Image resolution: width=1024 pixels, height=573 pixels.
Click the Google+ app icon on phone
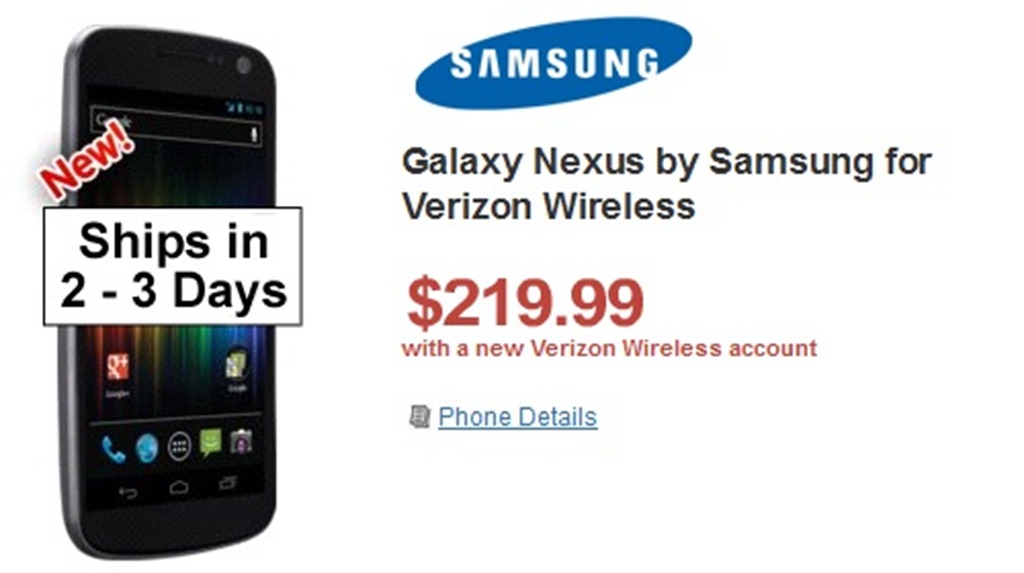click(x=118, y=367)
